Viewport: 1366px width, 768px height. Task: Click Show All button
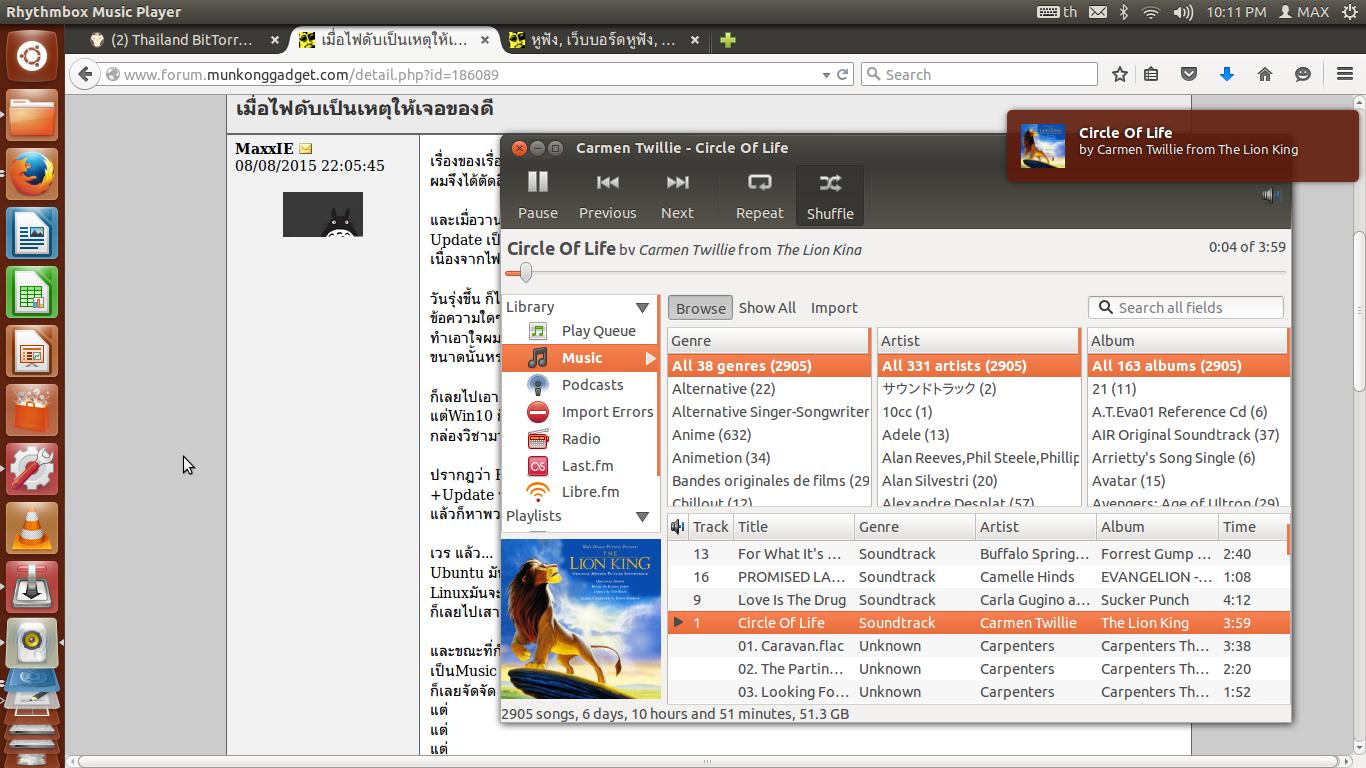(767, 308)
